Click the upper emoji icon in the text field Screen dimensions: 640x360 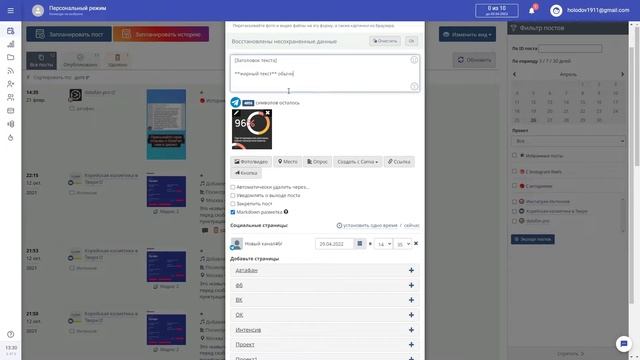(x=414, y=60)
